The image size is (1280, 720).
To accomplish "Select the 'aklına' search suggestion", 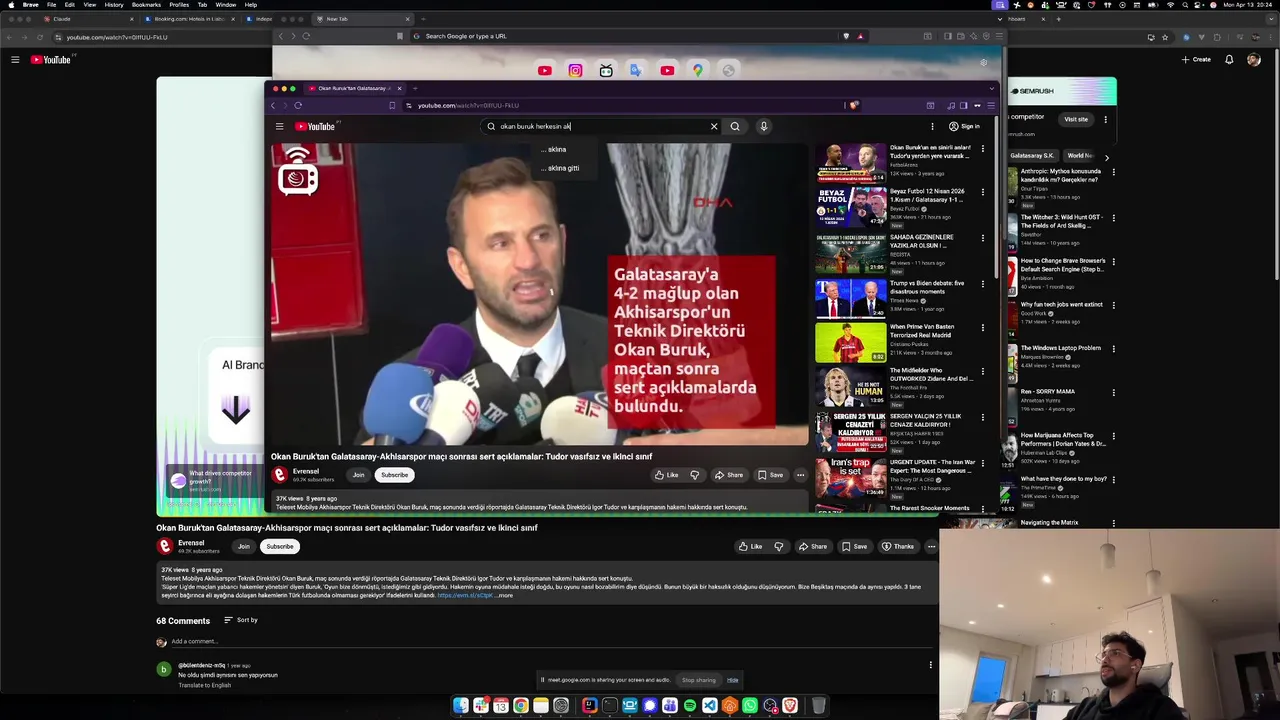I will (556, 149).
